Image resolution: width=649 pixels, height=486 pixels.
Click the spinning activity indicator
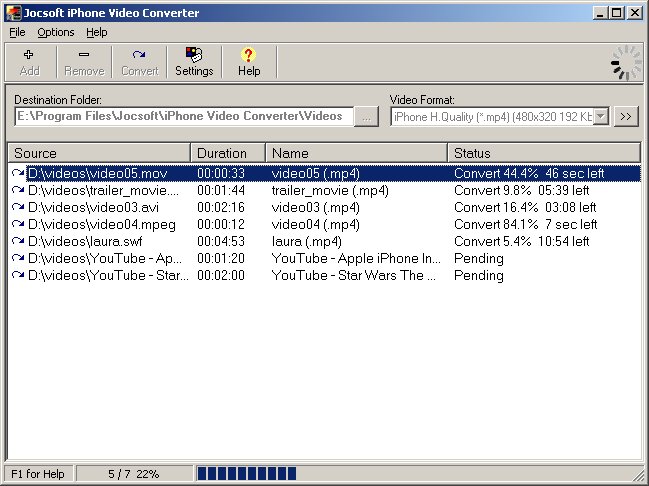tap(626, 63)
